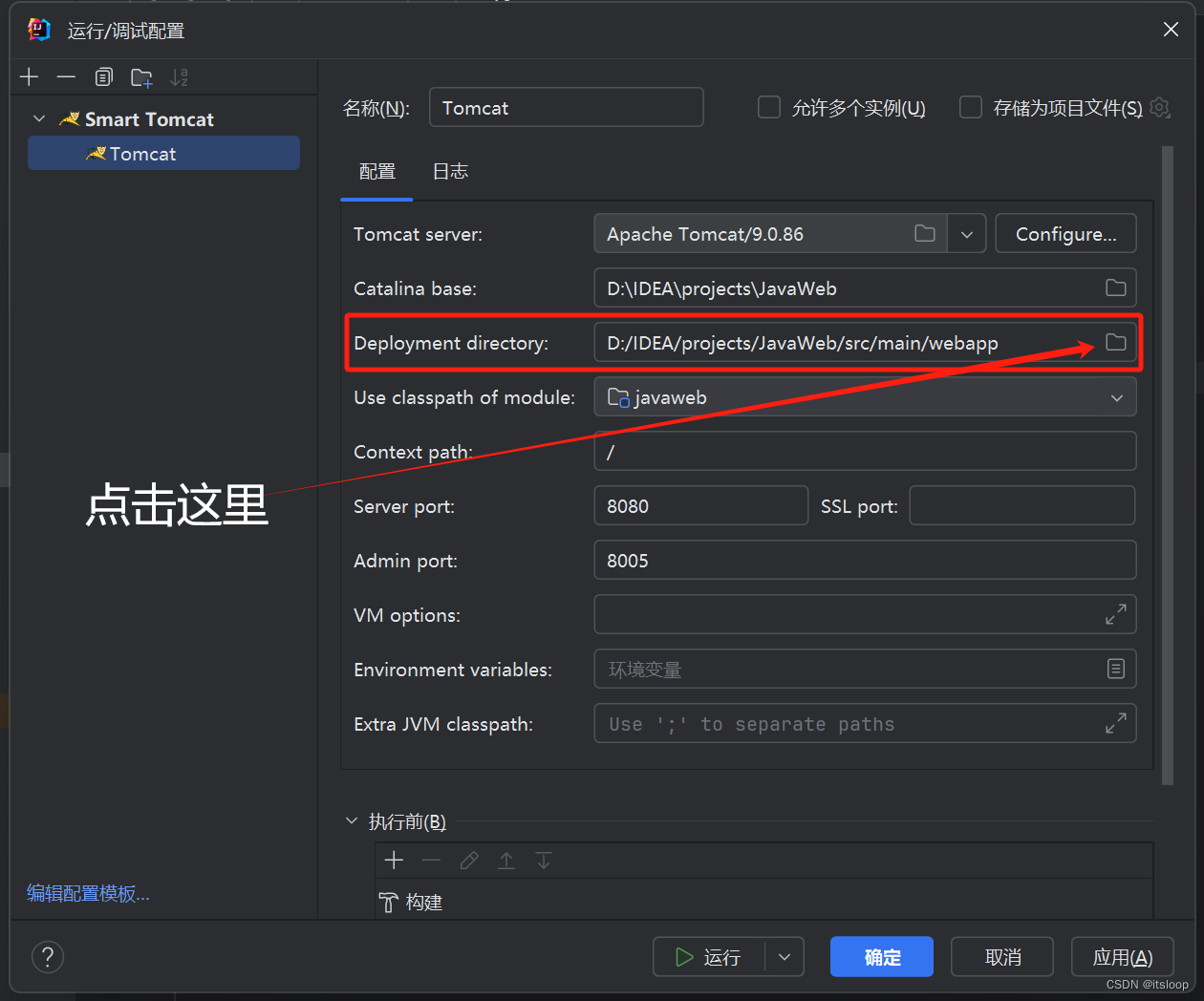This screenshot has height=1001, width=1204.
Task: Switch to the 日志 tab
Action: pos(450,171)
